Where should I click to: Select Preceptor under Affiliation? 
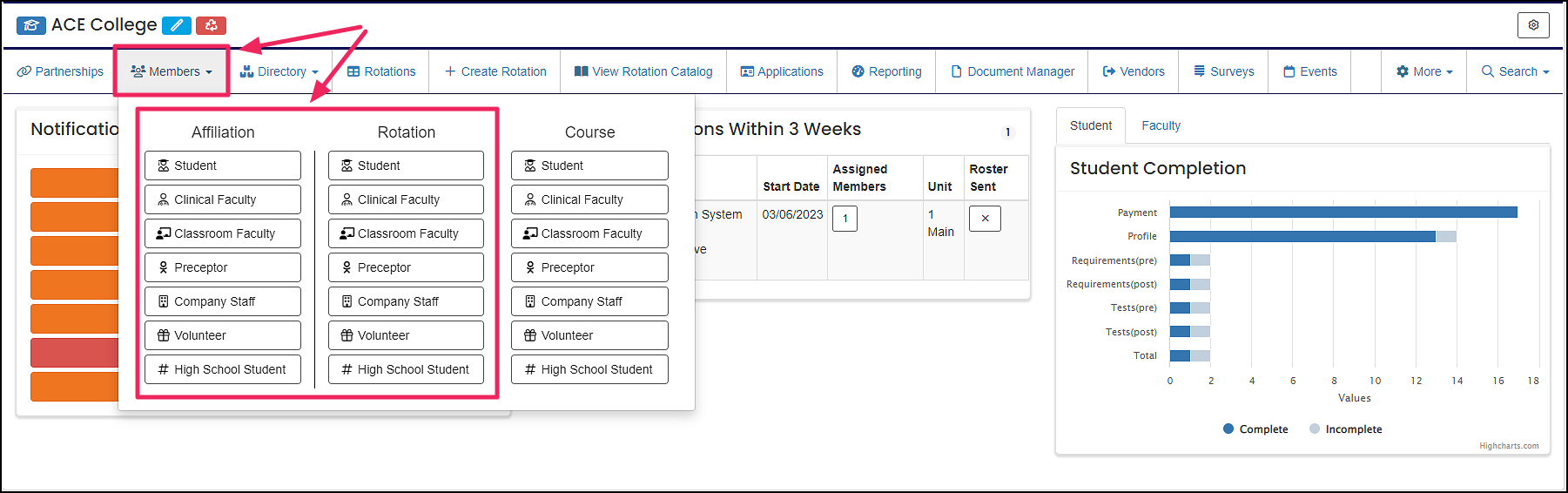click(223, 267)
